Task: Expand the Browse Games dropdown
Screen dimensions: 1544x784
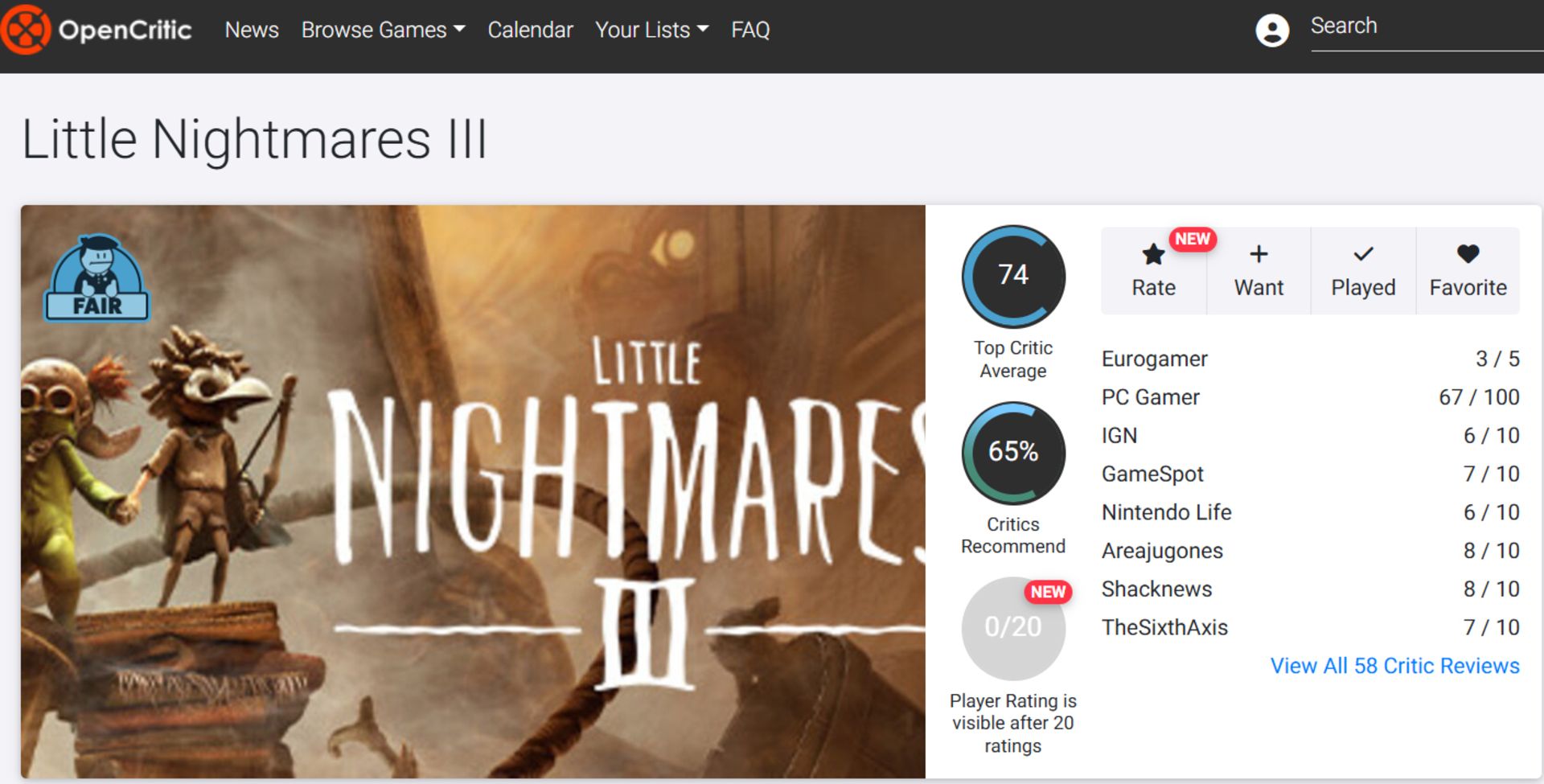Action: 383,30
